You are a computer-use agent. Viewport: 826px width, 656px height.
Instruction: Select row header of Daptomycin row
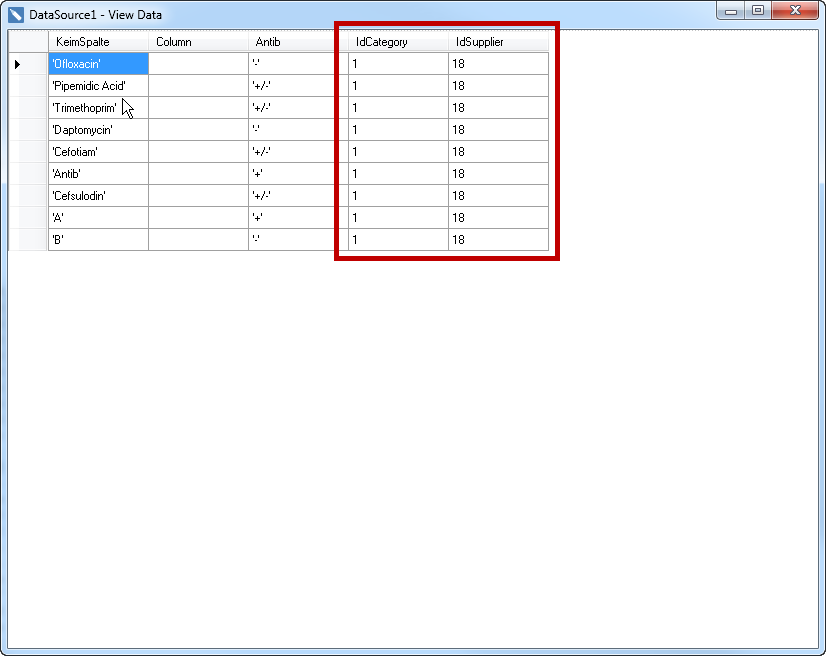[x=28, y=130]
